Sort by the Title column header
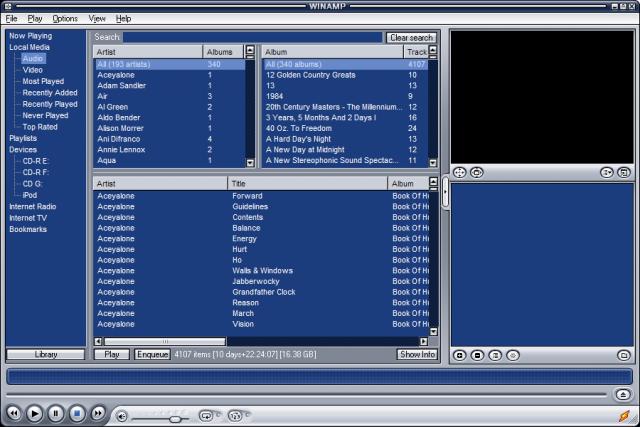640x427 pixels. (x=307, y=184)
